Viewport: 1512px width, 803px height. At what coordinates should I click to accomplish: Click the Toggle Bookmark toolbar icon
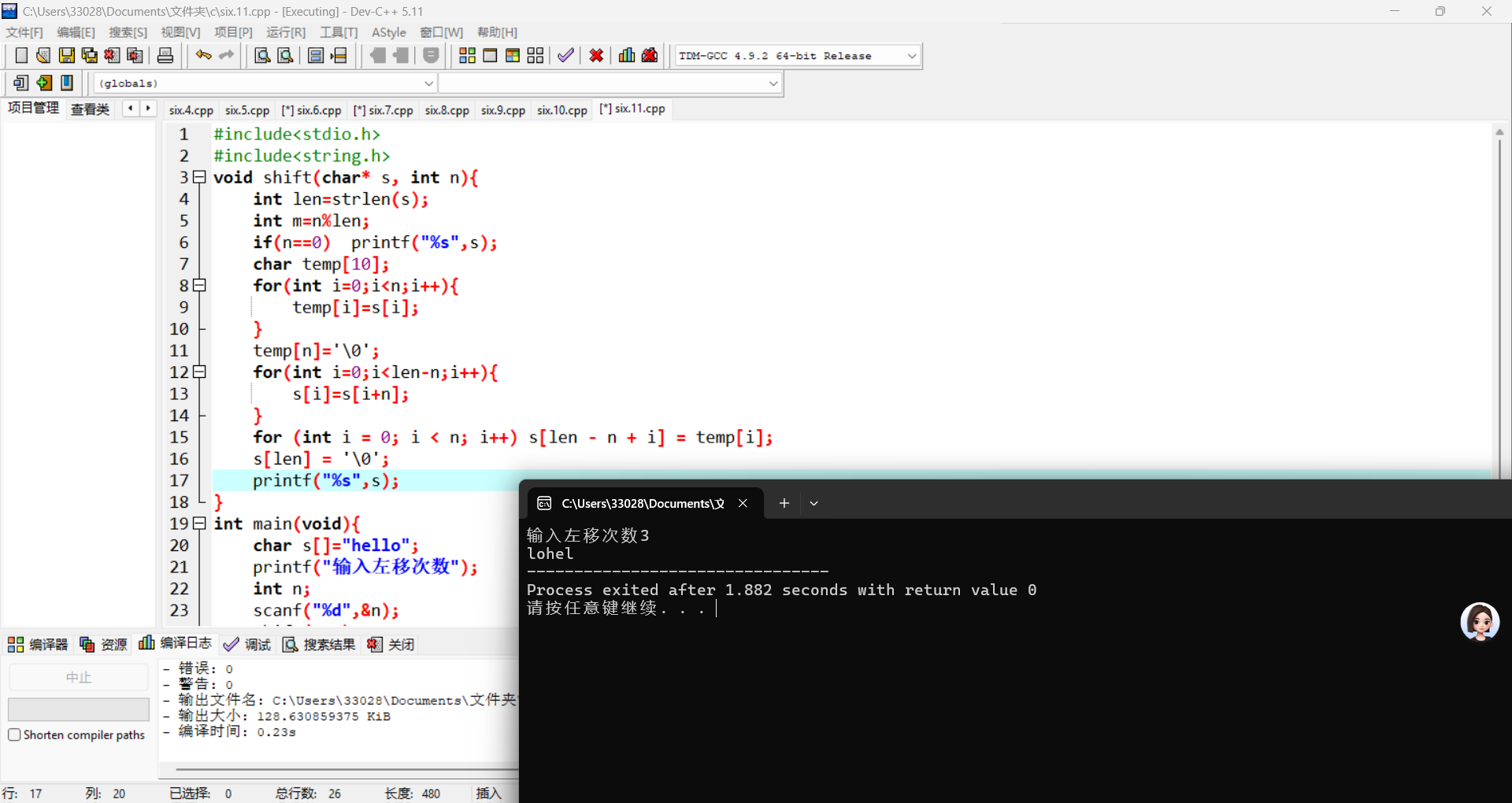pos(44,83)
